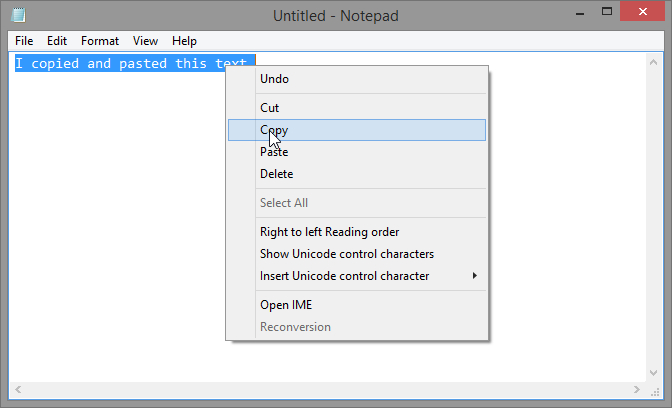Click the vertical scrollbar up arrow

tap(654, 63)
